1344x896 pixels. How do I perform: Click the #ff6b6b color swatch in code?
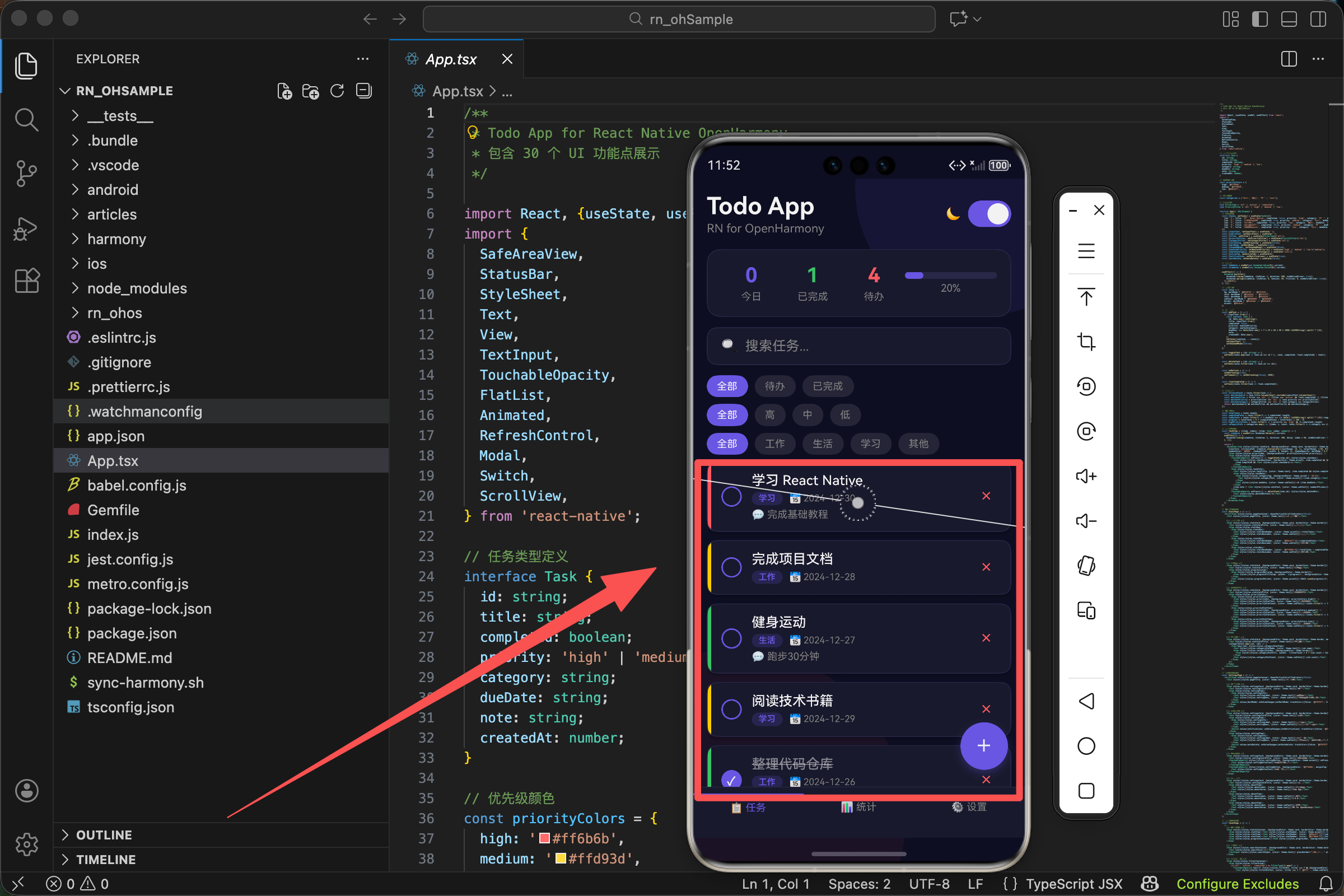pyautogui.click(x=544, y=838)
